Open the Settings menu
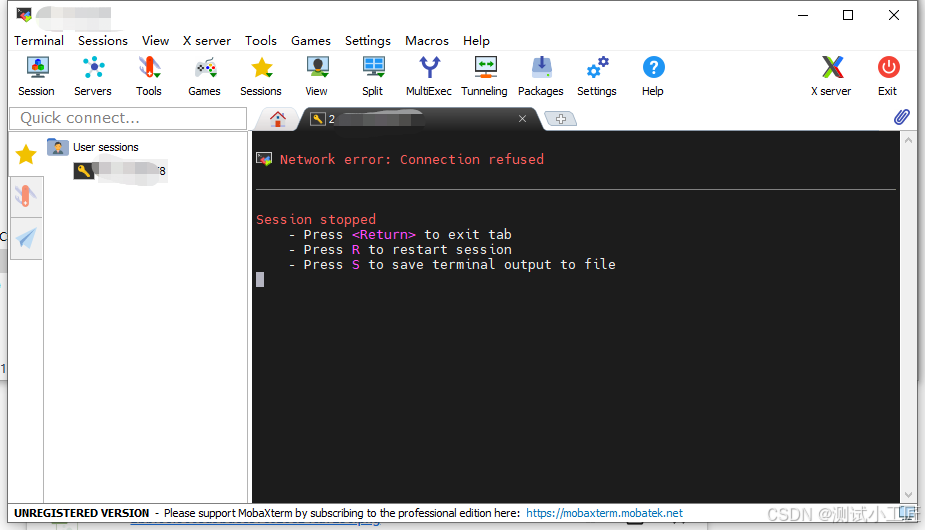Viewport: 925px width, 530px height. point(368,41)
